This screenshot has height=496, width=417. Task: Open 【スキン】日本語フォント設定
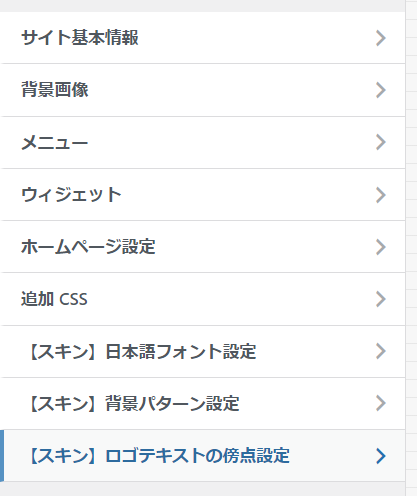(x=202, y=352)
